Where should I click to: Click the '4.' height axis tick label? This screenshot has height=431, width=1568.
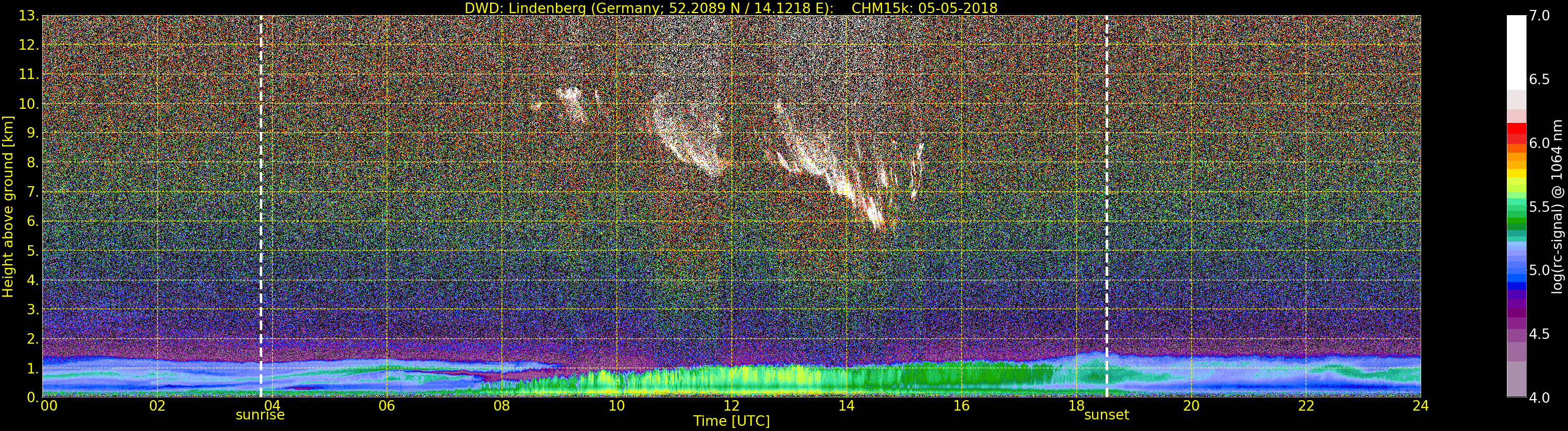click(x=33, y=280)
